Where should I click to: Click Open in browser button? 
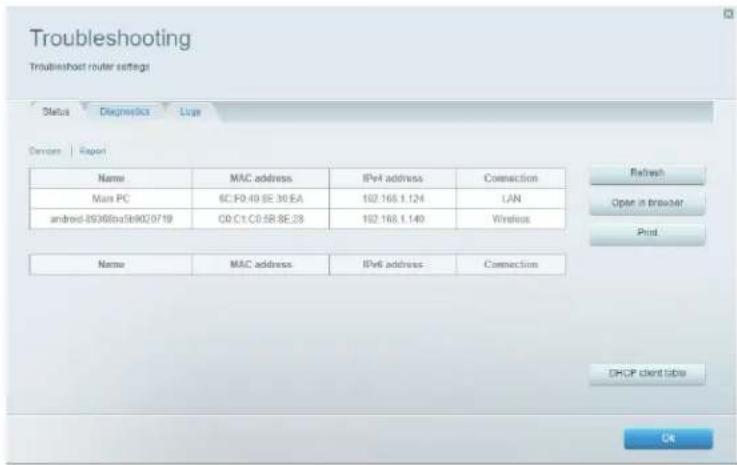coord(647,203)
